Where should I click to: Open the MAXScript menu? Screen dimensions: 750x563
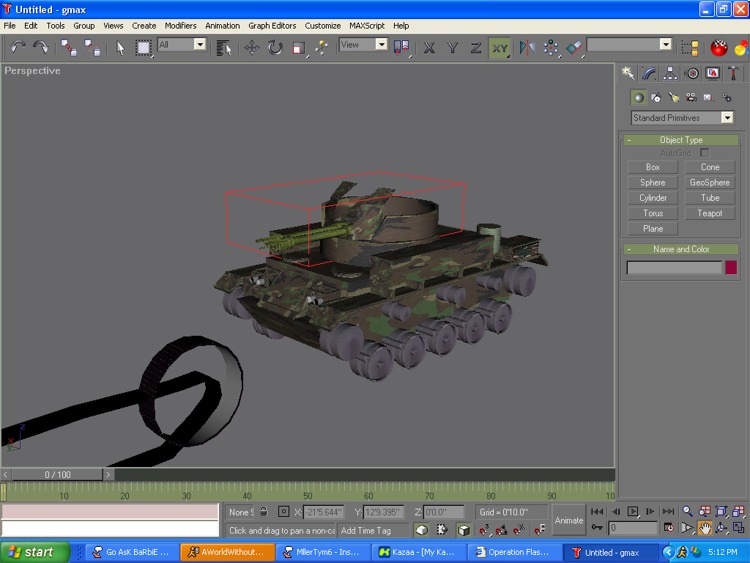pos(367,25)
